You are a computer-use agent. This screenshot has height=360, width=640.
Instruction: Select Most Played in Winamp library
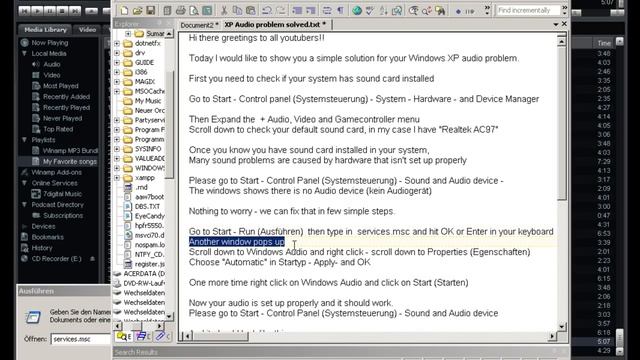pos(60,86)
